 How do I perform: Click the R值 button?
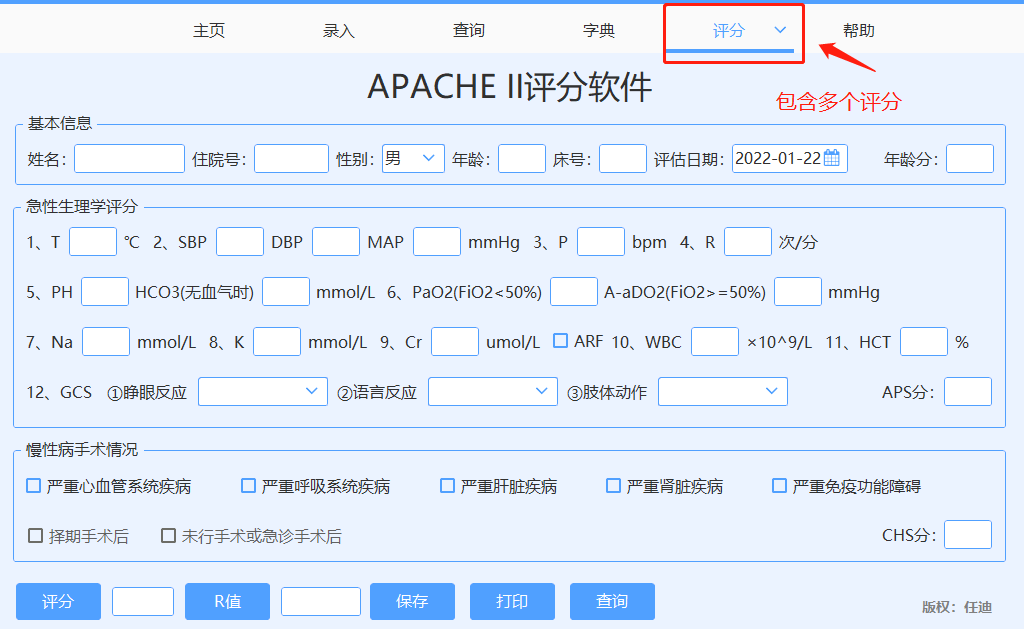[x=227, y=601]
